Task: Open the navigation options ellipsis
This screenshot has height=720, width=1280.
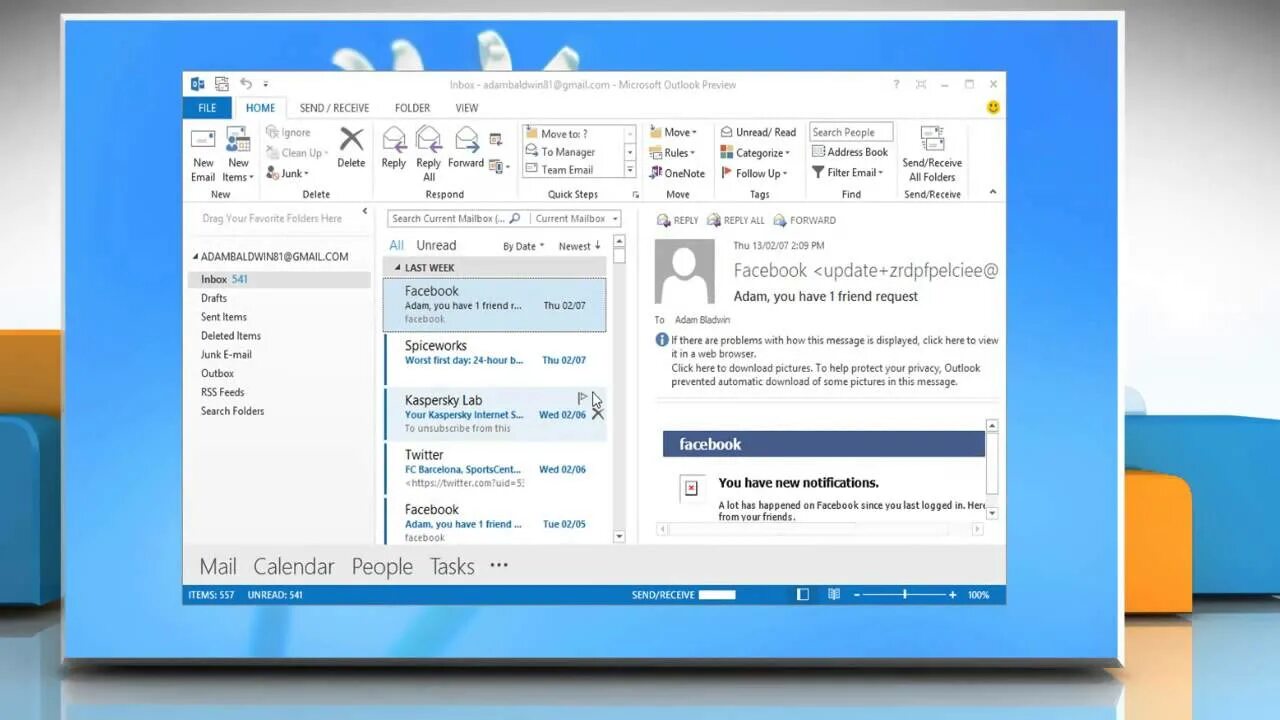Action: point(499,565)
